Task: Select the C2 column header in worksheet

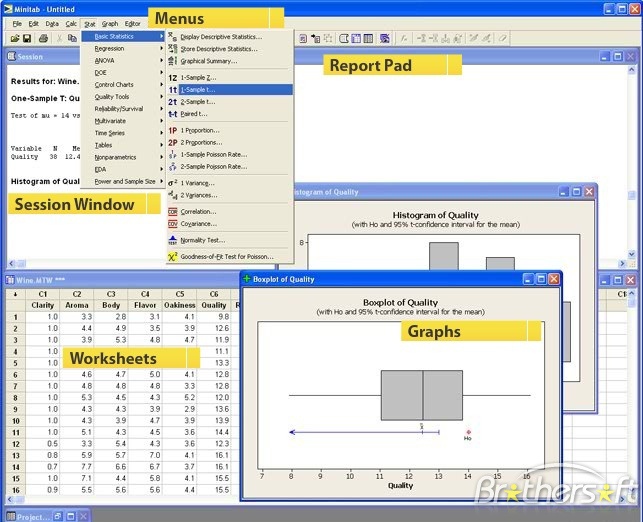Action: [x=77, y=294]
